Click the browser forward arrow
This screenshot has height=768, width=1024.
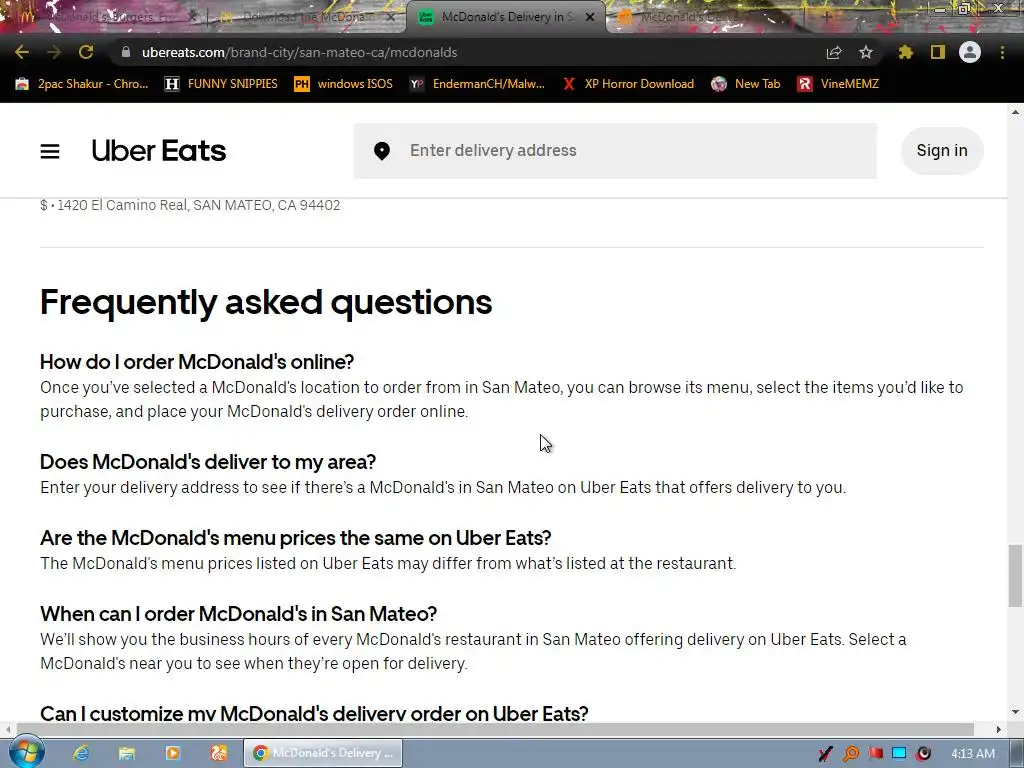pos(54,52)
